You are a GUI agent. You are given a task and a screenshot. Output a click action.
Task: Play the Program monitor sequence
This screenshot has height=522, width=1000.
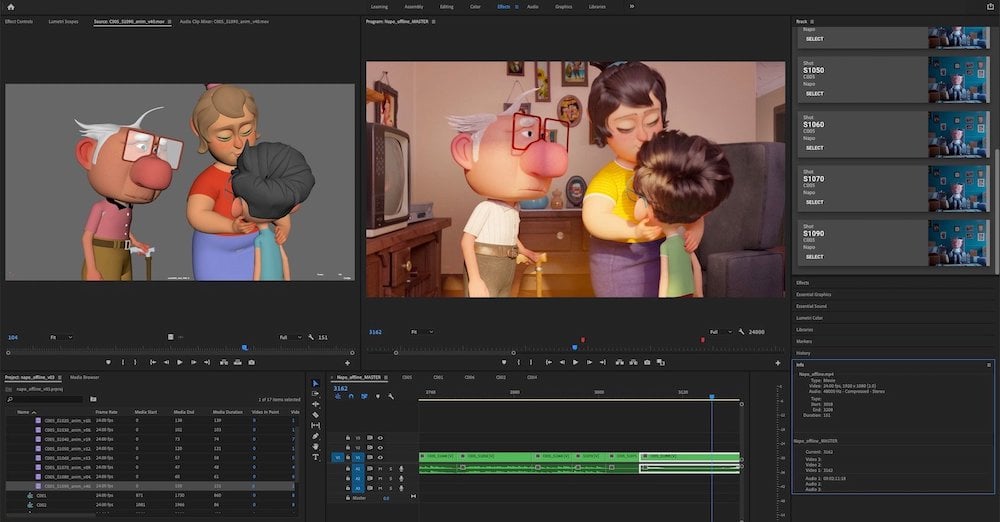(x=575, y=362)
